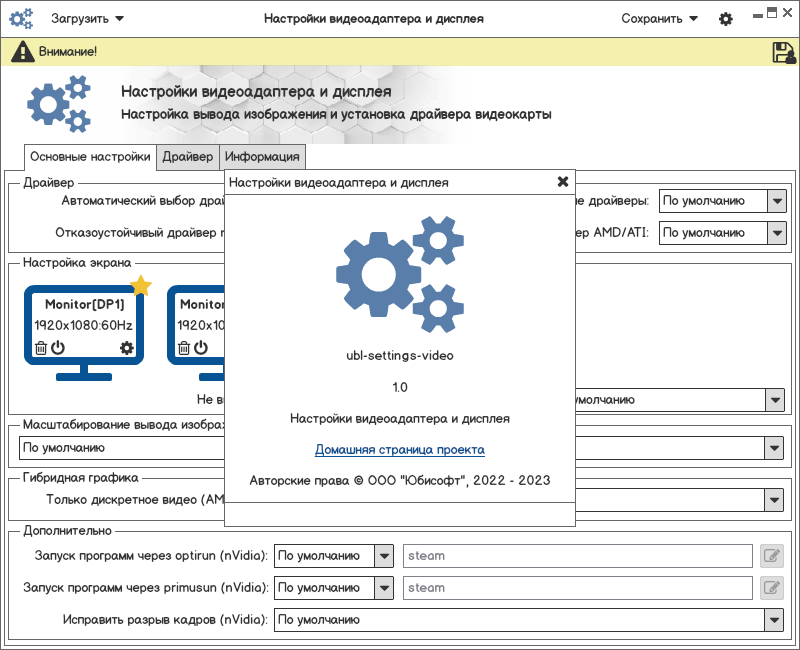
Task: Select Monitor[DP1] label
Action: [85, 304]
